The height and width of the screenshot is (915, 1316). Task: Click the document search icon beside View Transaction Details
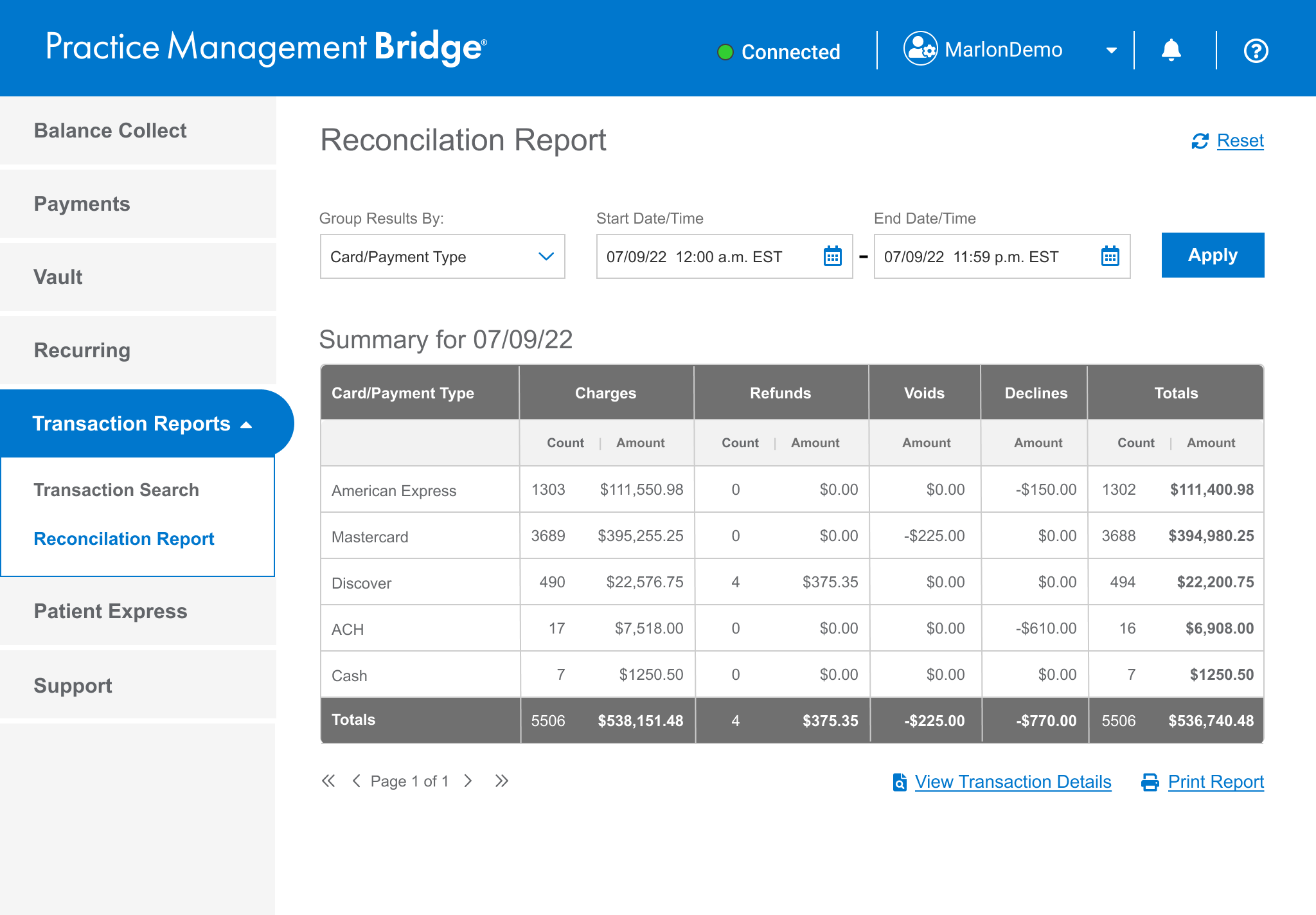click(900, 782)
